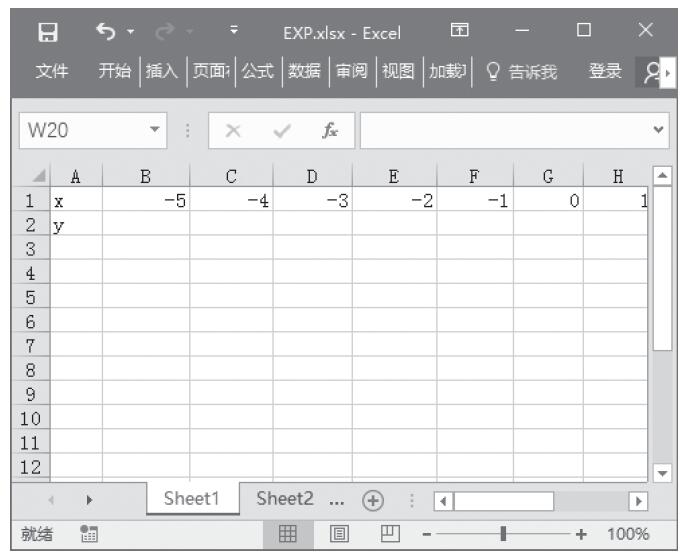The width and height of the screenshot is (686, 555).
Task: Click the zoom slider handle
Action: (x=503, y=534)
